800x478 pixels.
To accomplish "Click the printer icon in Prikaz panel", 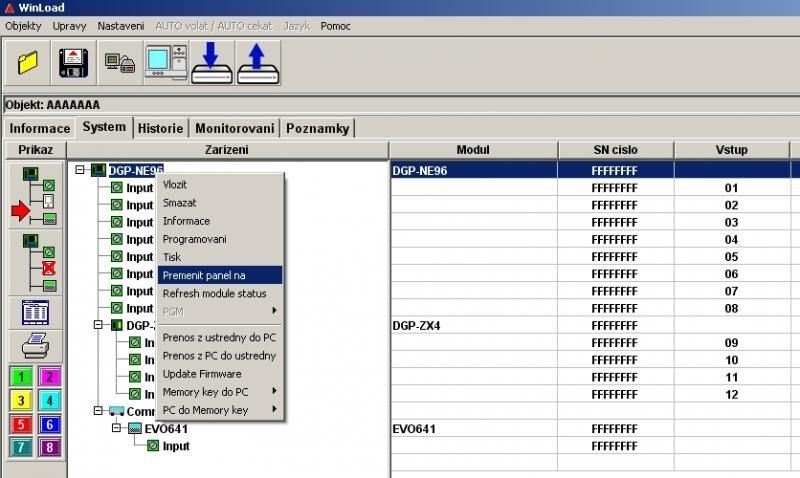I will 36,346.
